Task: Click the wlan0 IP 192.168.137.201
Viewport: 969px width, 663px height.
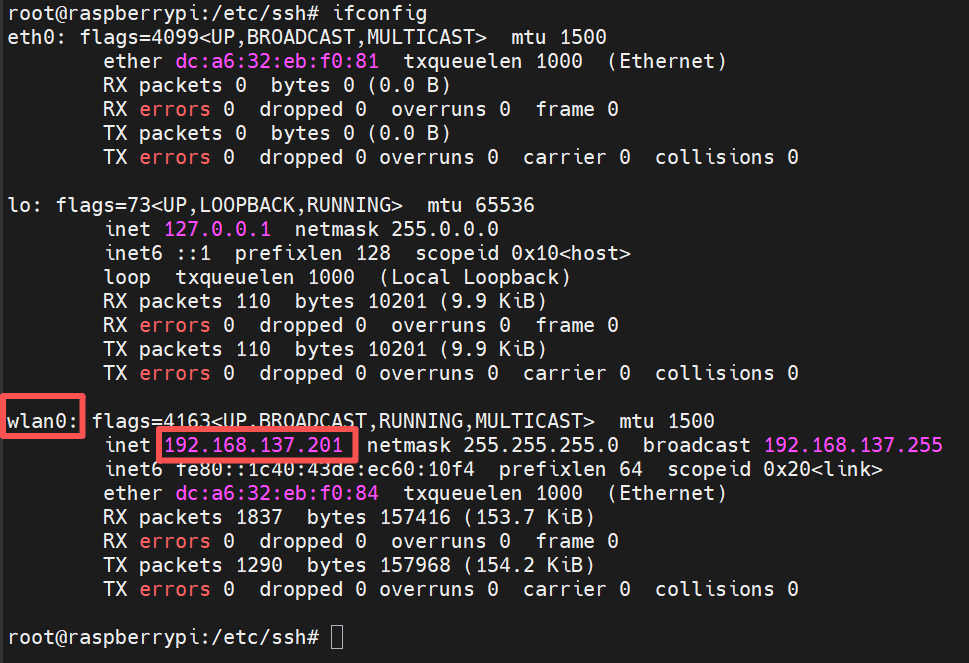Action: pos(253,445)
